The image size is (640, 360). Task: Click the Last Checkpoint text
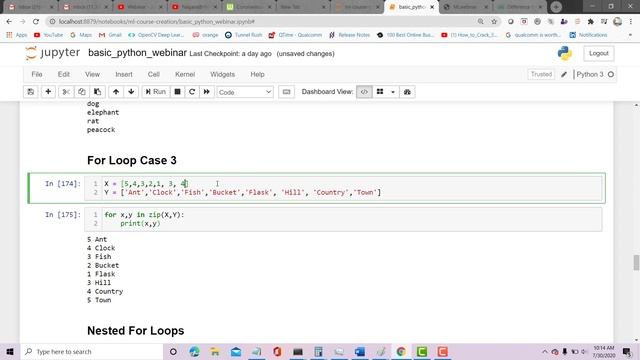230,53
